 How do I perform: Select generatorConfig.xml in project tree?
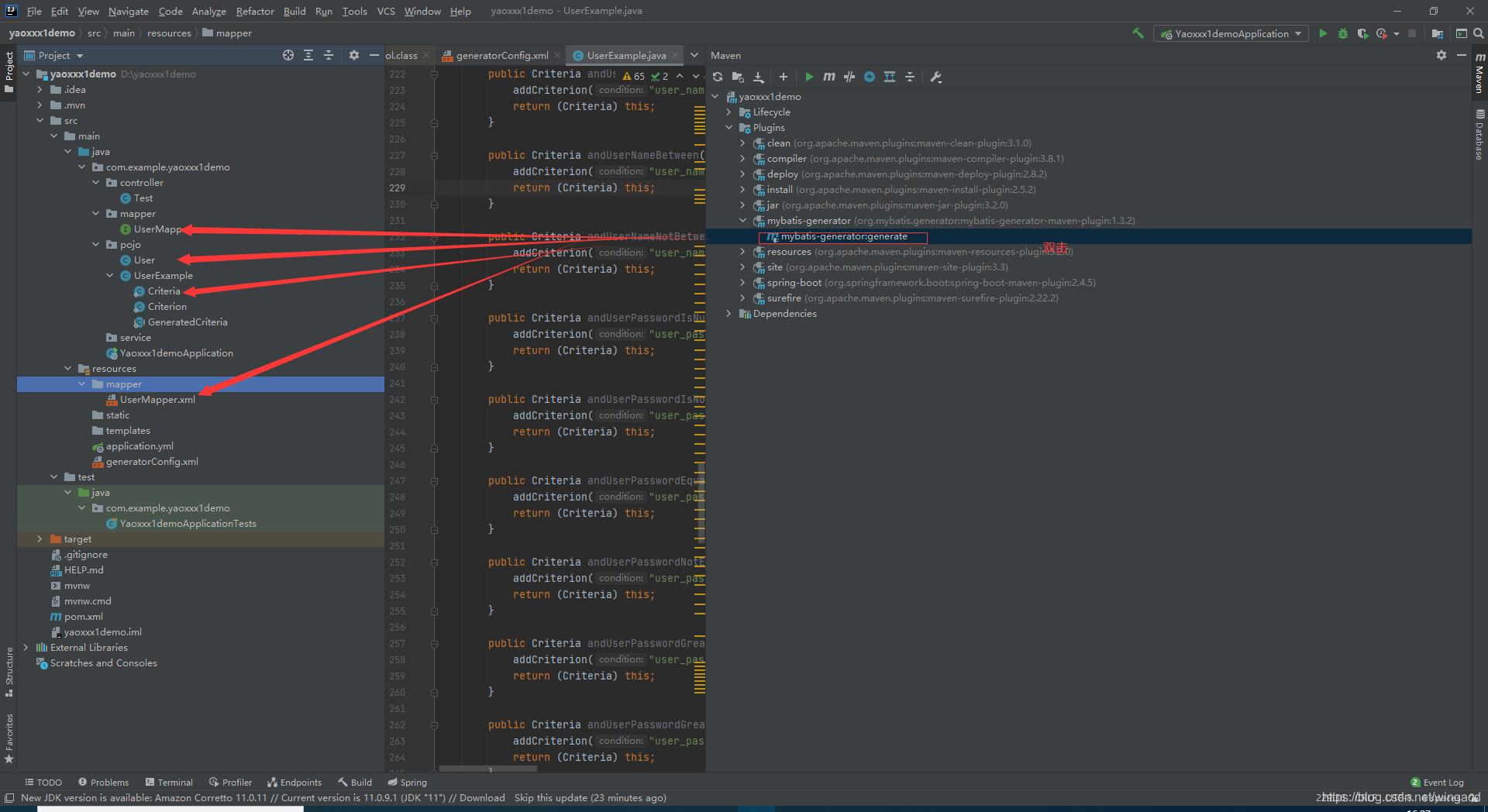(x=152, y=462)
